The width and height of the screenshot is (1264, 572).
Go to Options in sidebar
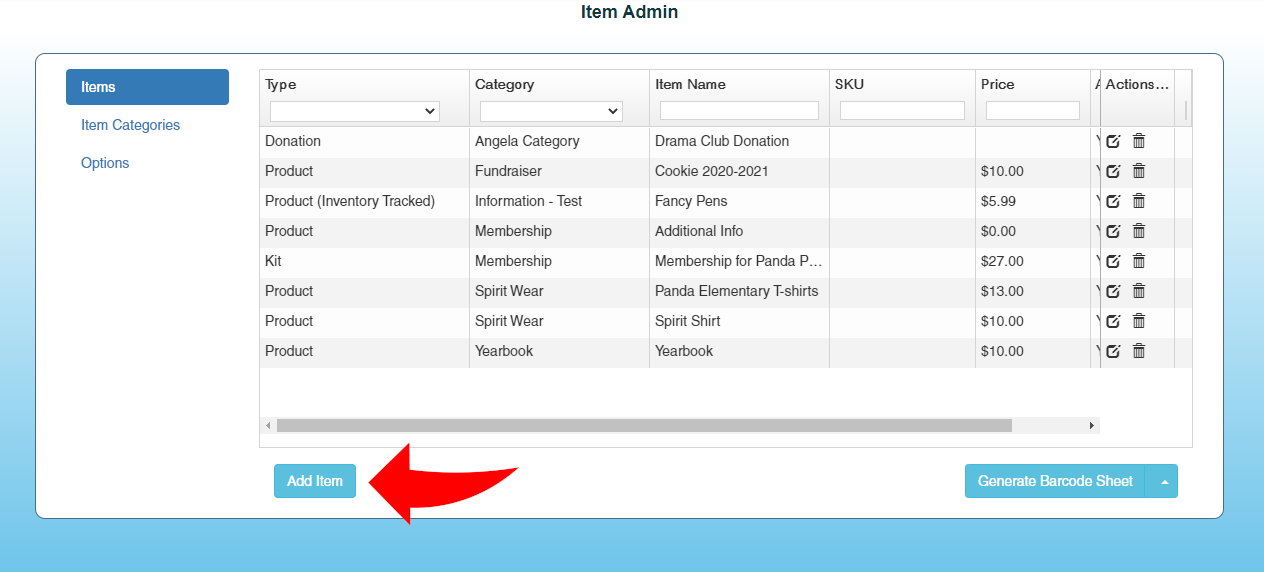[105, 163]
